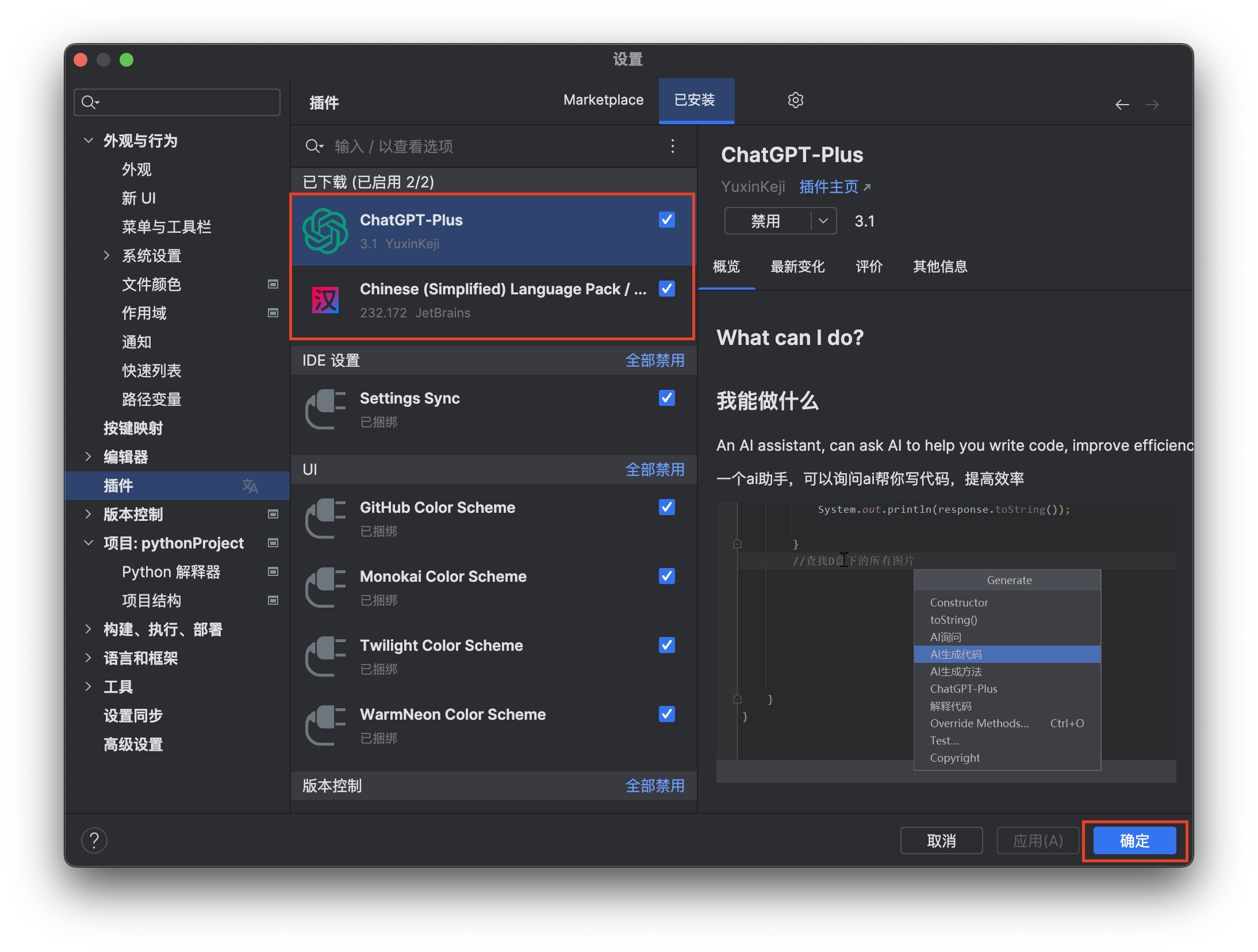The image size is (1258, 952).
Task: Uncheck the Chinese Language Pack checkbox
Action: (x=667, y=289)
